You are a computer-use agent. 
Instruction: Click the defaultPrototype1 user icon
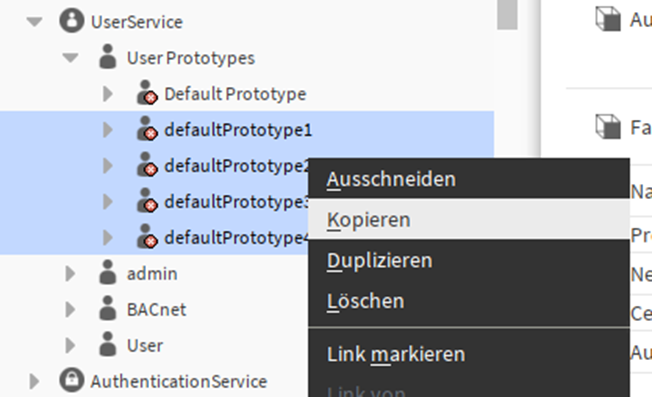coord(147,129)
